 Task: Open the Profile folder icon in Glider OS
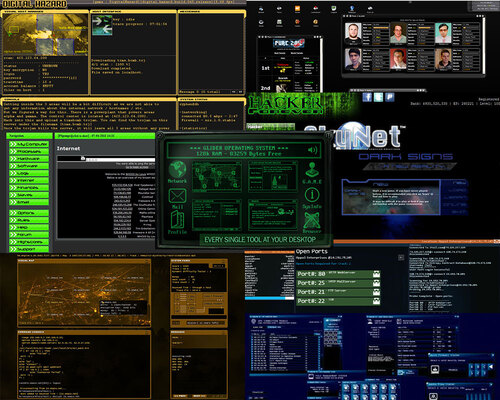[177, 220]
